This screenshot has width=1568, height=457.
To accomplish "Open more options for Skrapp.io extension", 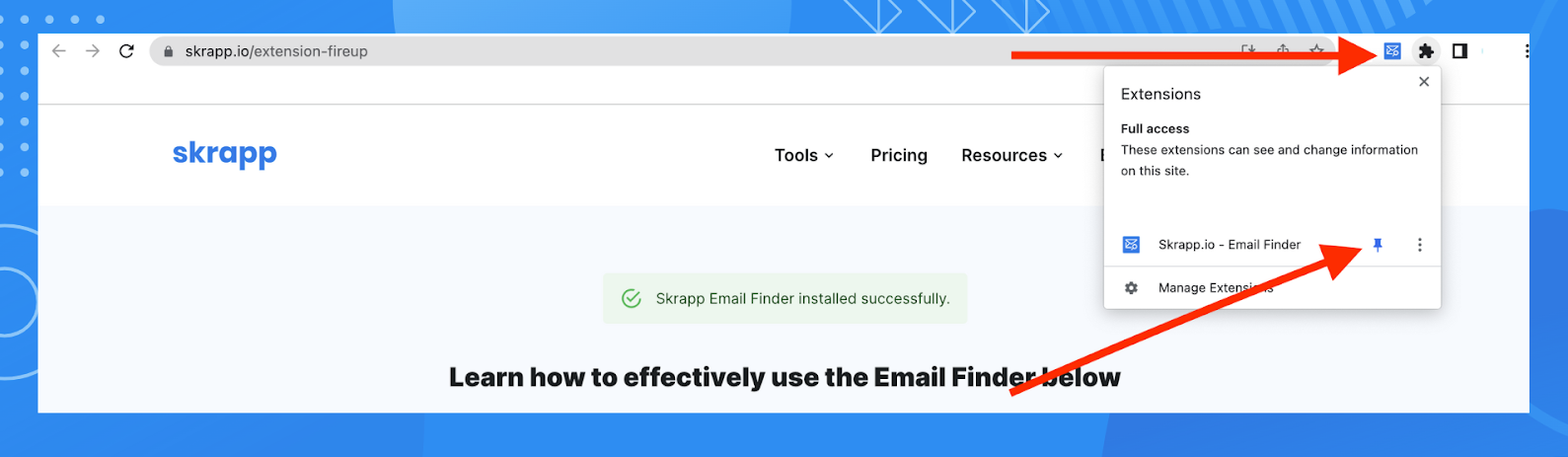I will [x=1419, y=245].
